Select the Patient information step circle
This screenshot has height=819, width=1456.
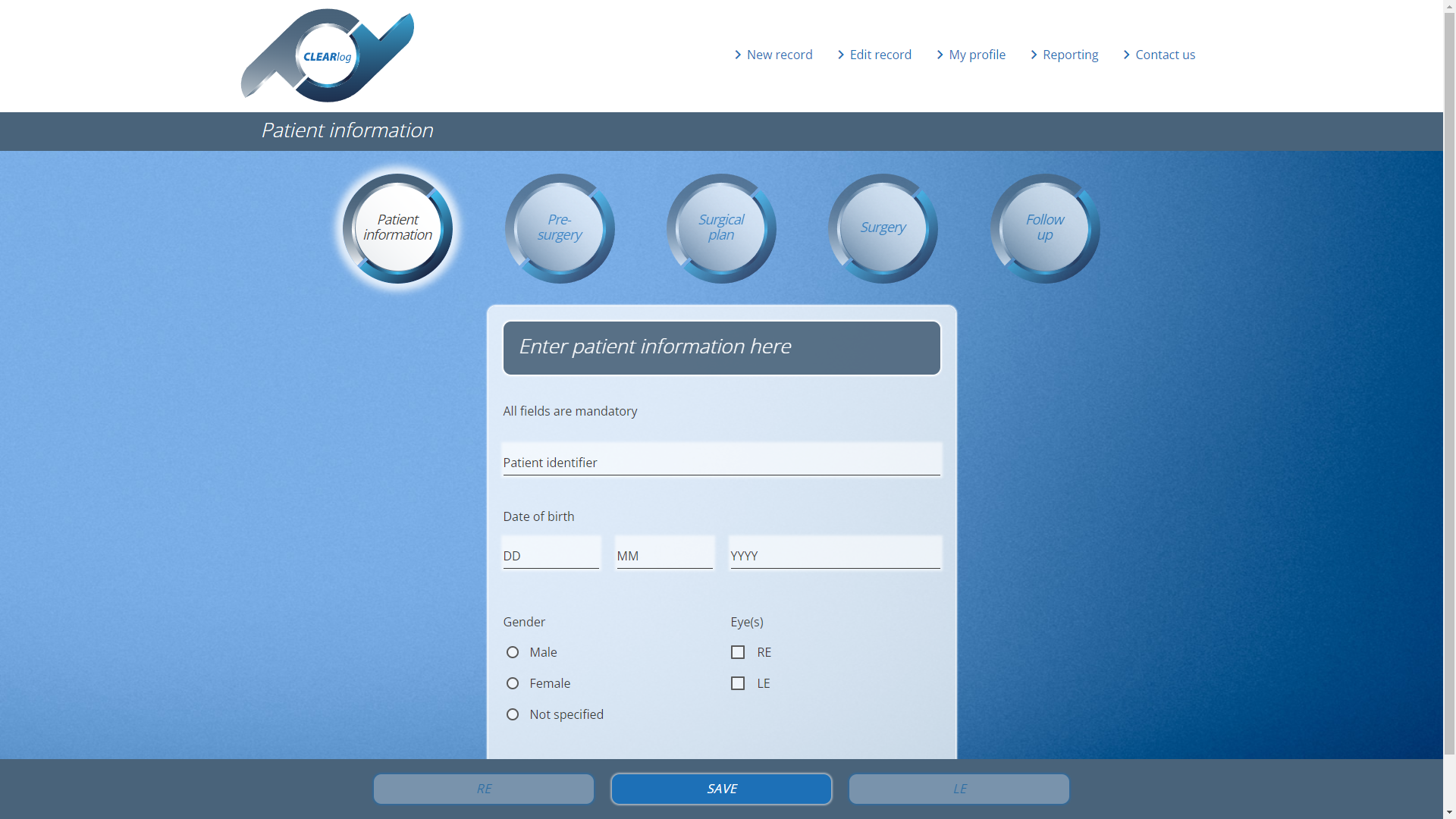pyautogui.click(x=397, y=228)
